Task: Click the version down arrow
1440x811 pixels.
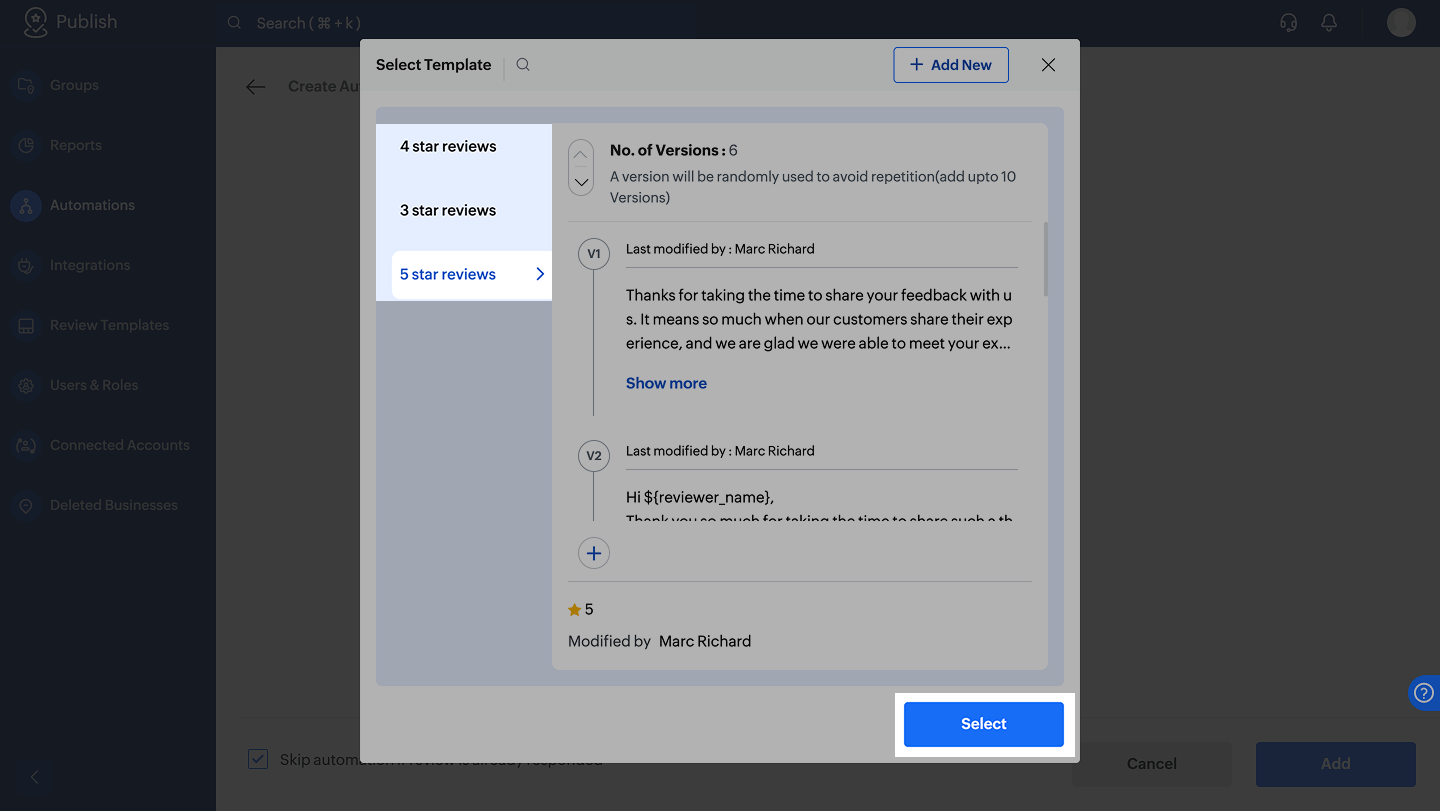Action: click(581, 182)
